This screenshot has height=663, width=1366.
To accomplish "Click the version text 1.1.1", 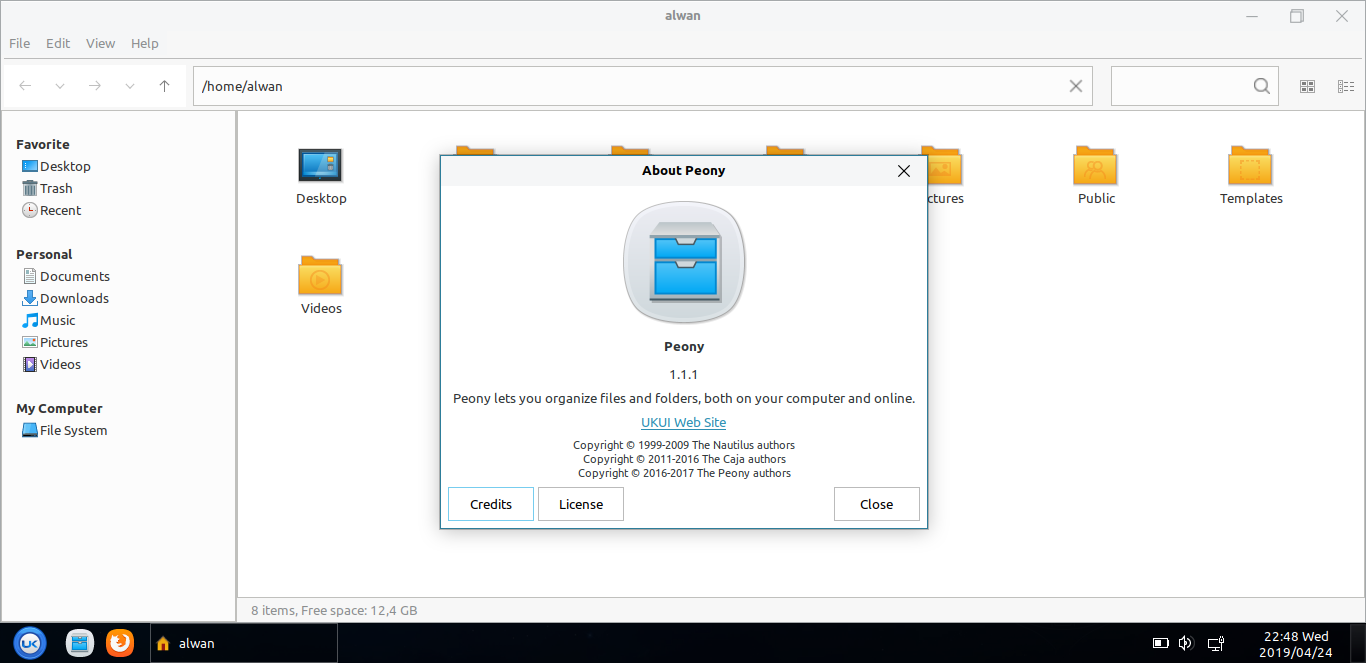I will [684, 375].
